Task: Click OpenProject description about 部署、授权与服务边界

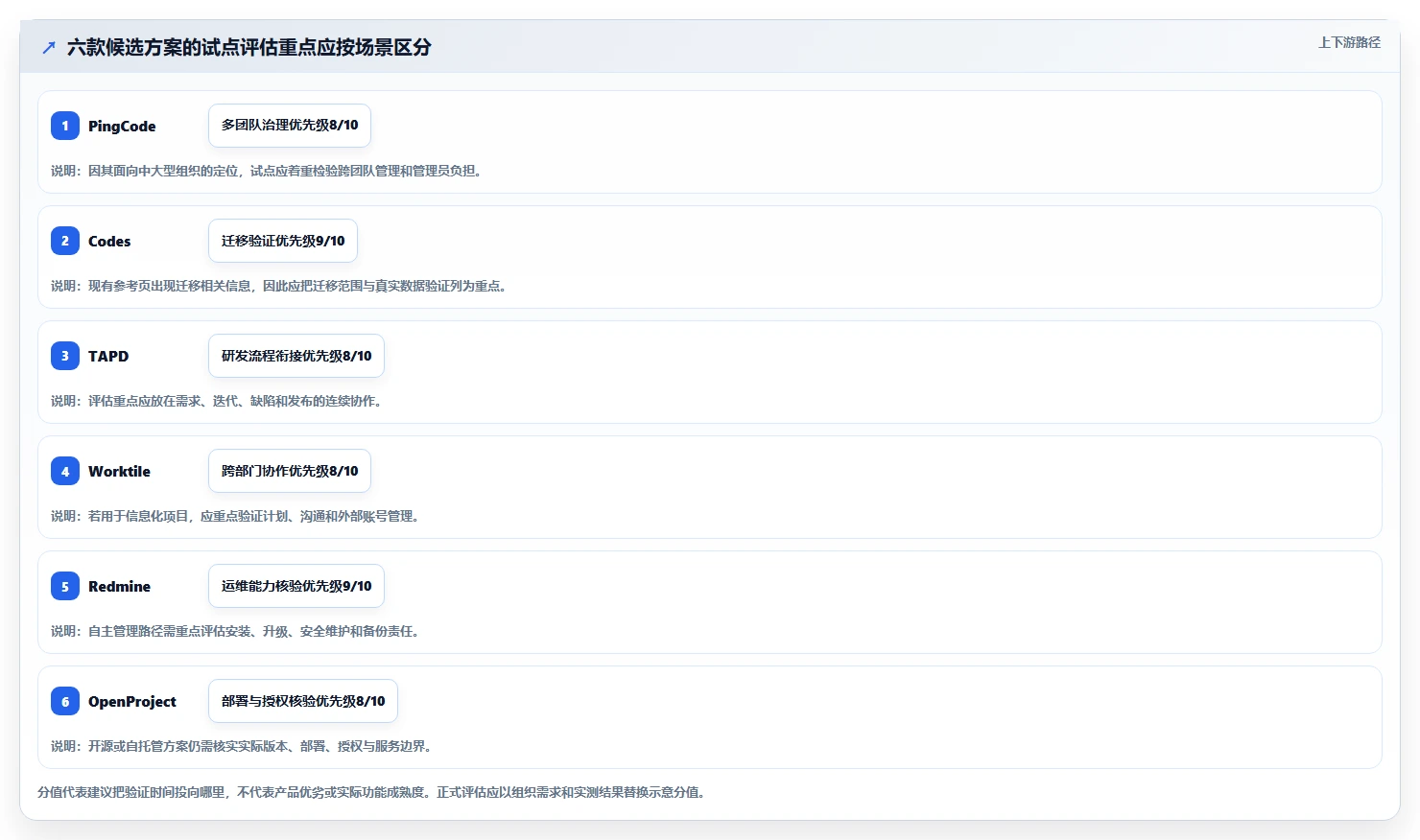Action: click(242, 746)
